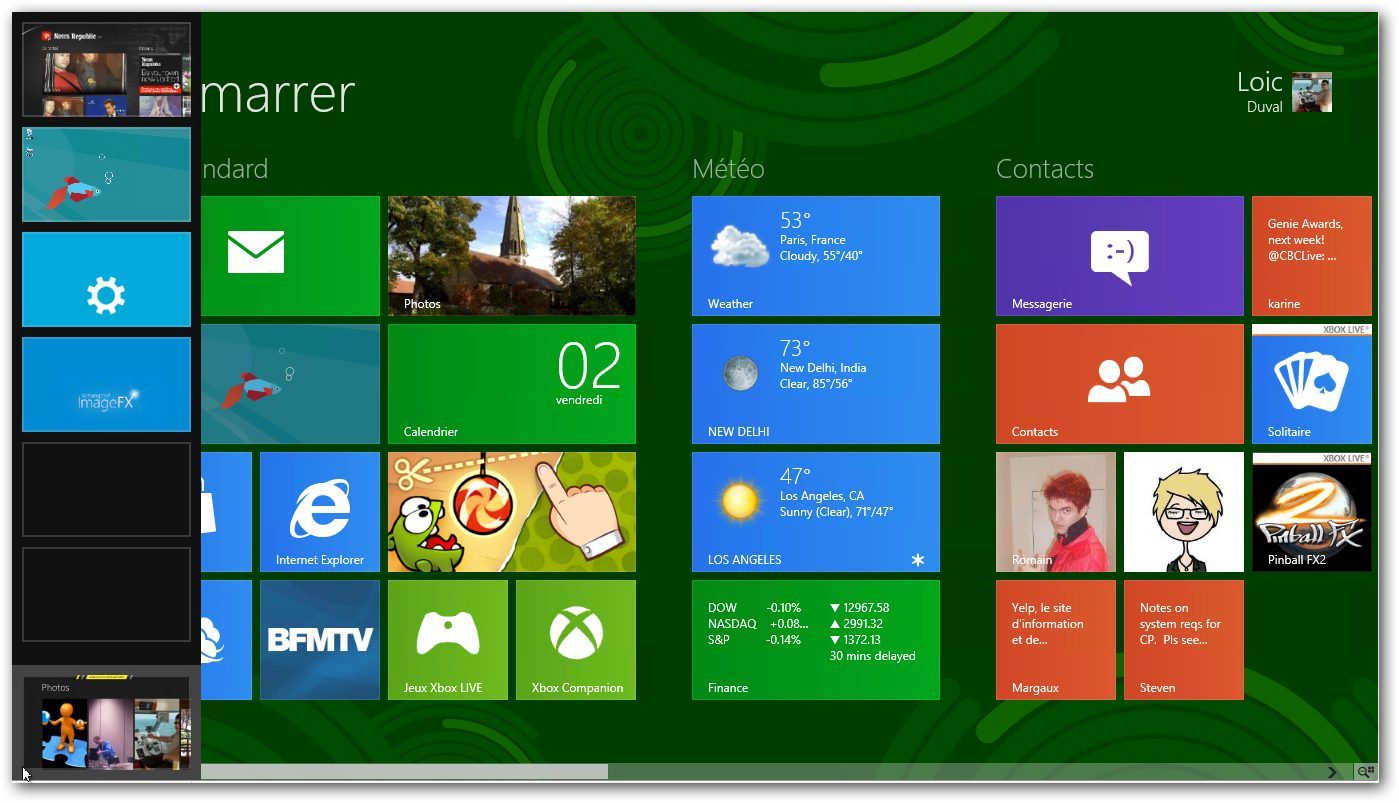Launch the Internet Explorer tile
This screenshot has height=803, width=1399.
(320, 511)
